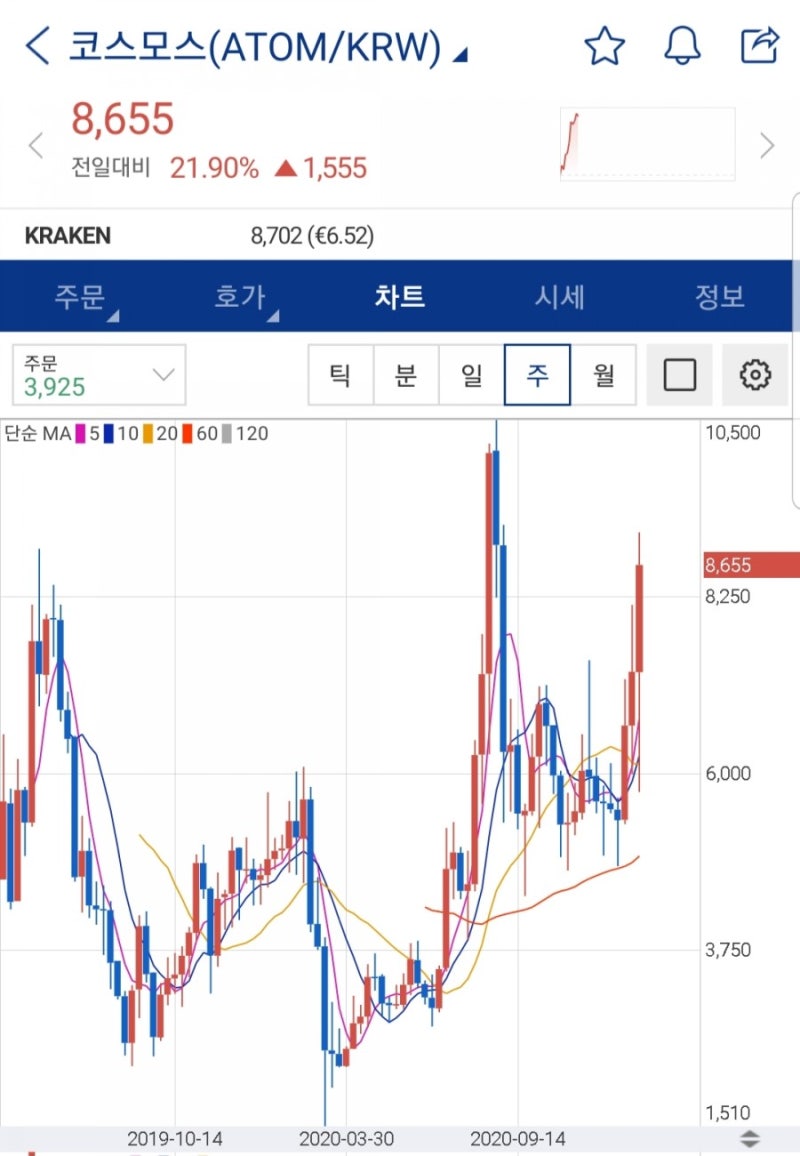The width and height of the screenshot is (800, 1156).
Task: Click the chart resize handle at bottom right
Action: (749, 1138)
